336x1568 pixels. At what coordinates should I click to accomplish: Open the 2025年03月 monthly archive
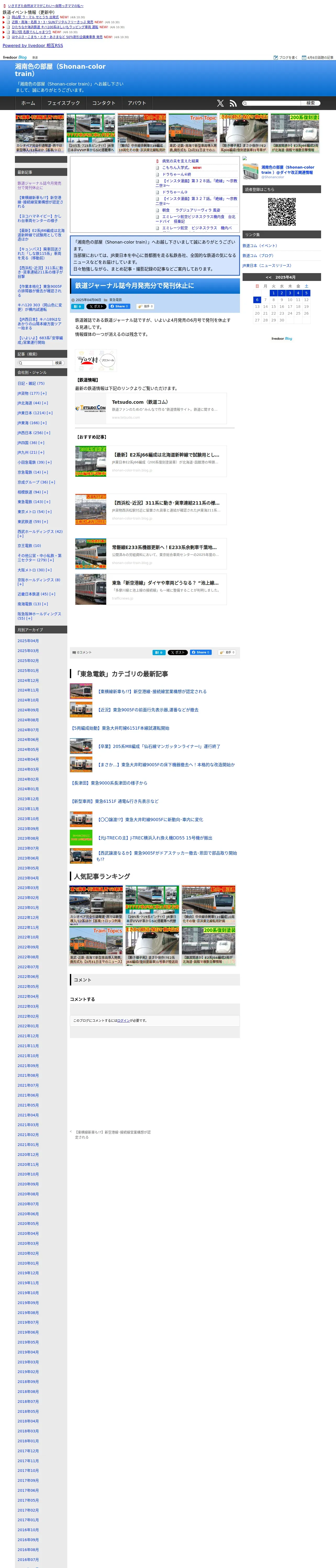coord(28,651)
